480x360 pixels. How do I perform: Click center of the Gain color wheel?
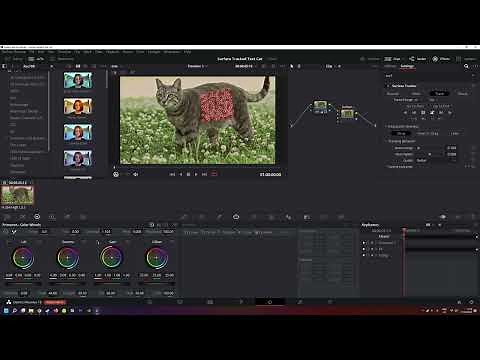[112, 258]
